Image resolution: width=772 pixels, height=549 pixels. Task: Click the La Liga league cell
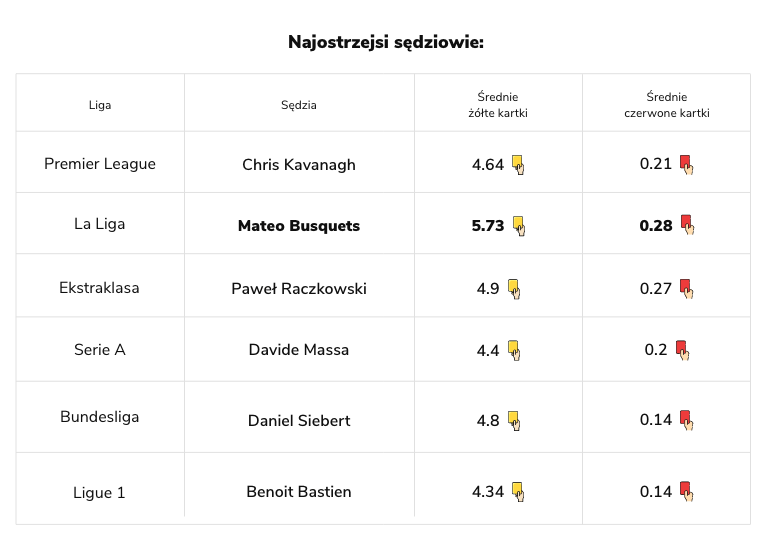[x=100, y=225]
